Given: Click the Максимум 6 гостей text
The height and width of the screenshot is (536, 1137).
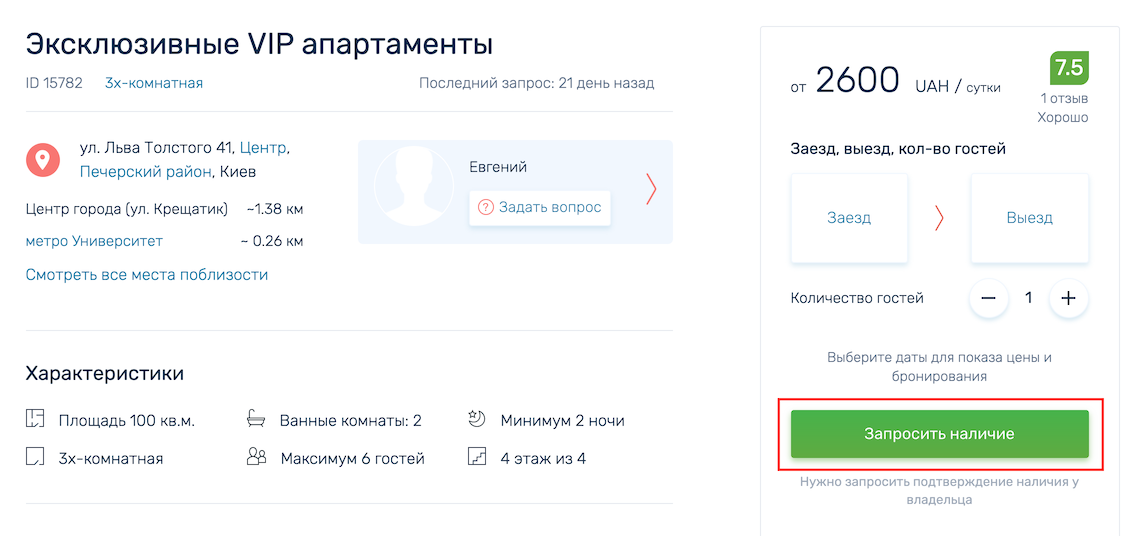Looking at the screenshot, I should tap(352, 459).
